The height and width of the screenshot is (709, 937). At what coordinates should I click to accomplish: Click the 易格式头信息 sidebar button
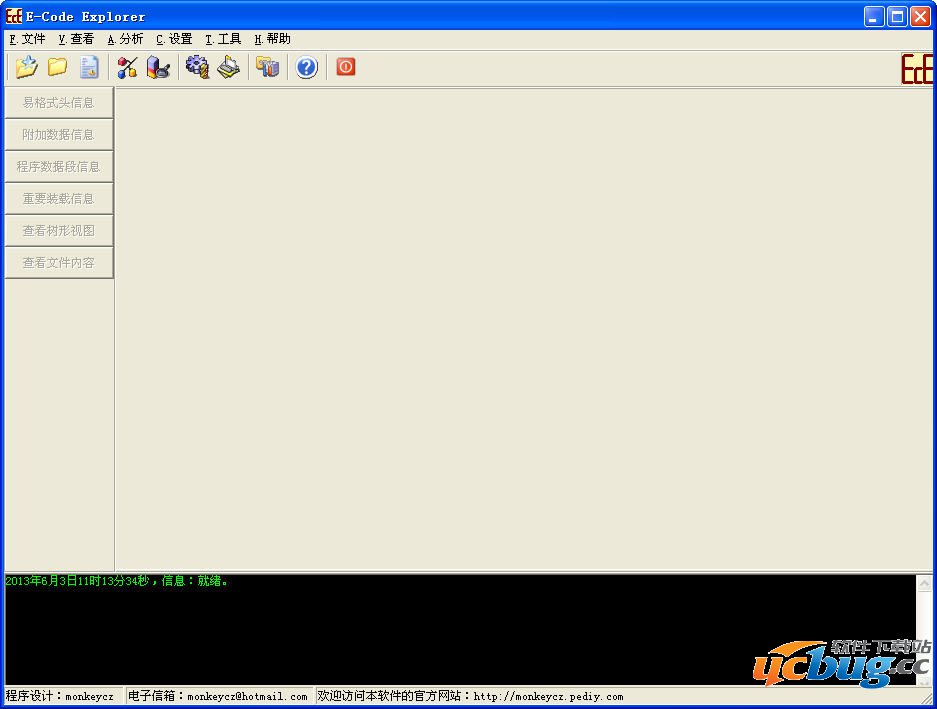pos(57,102)
